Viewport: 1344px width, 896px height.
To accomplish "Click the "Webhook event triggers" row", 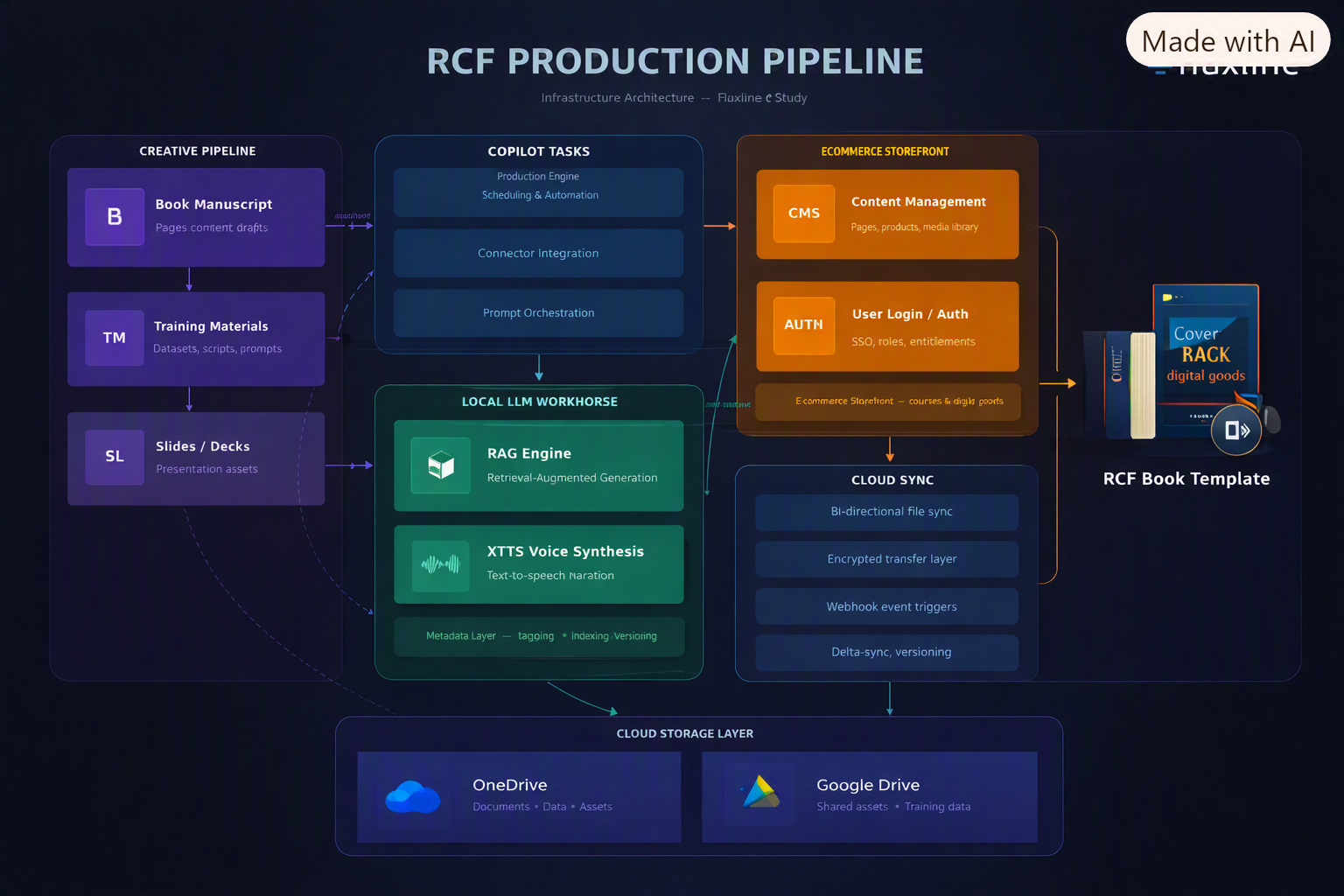I will tap(887, 606).
